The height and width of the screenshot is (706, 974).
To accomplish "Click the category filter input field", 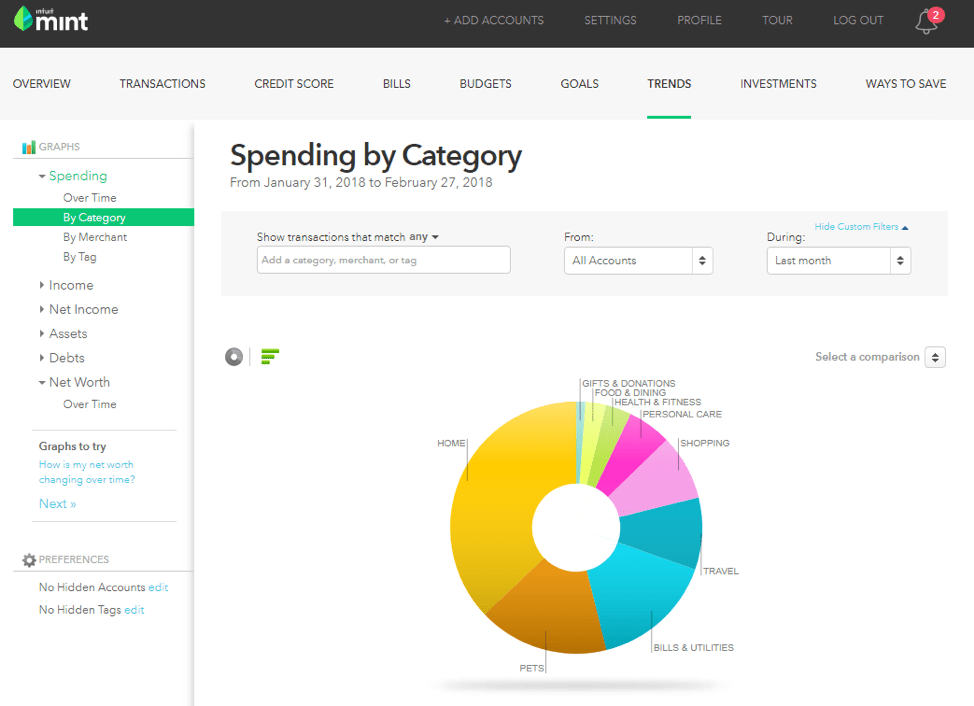I will coord(383,260).
